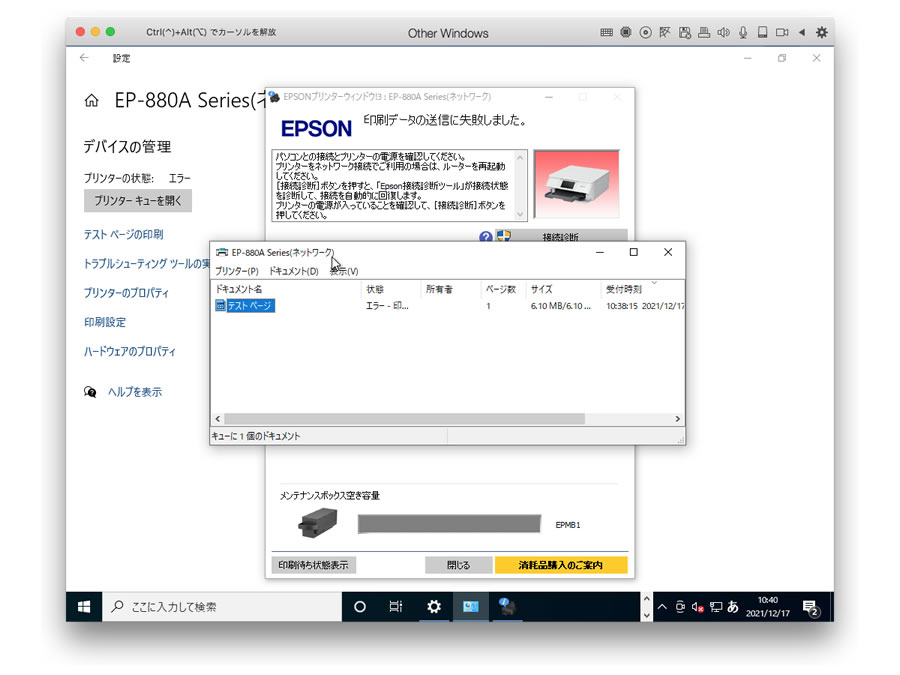Toggle Japanese IME あ indicator
Viewport: 900px width, 675px height.
[x=733, y=607]
